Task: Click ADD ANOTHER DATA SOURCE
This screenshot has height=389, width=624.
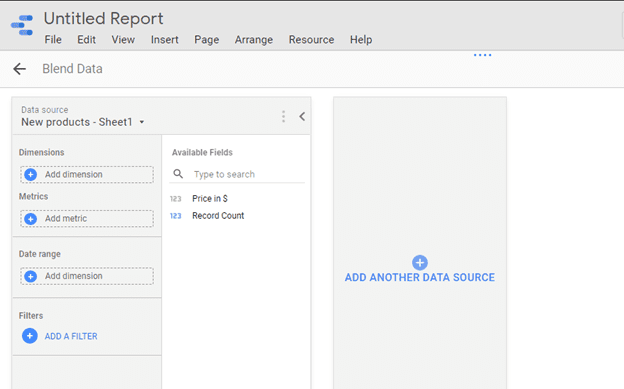Action: click(419, 278)
